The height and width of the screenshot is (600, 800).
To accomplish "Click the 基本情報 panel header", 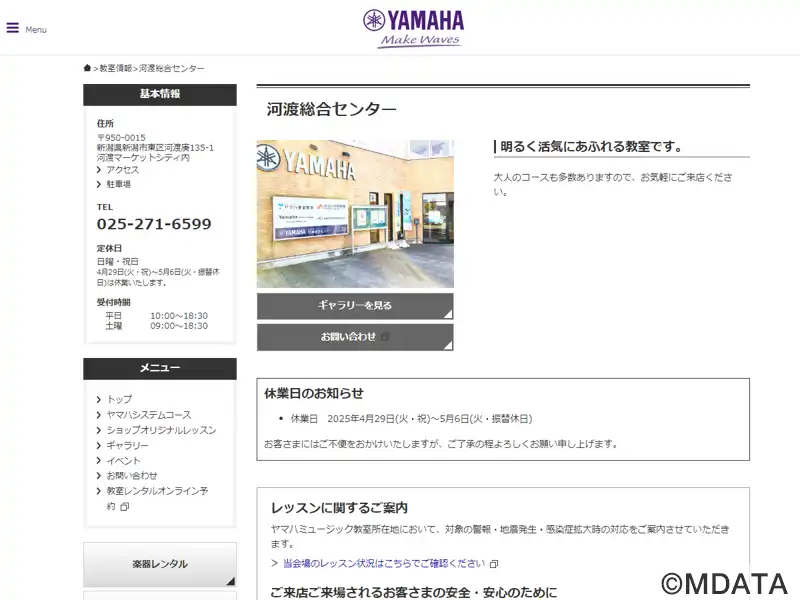I will 160,94.
